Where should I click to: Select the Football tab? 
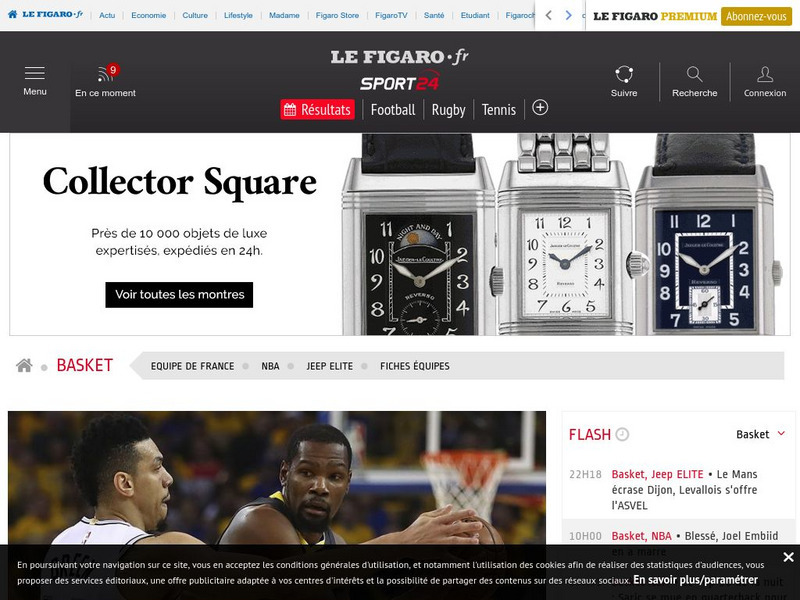point(392,110)
